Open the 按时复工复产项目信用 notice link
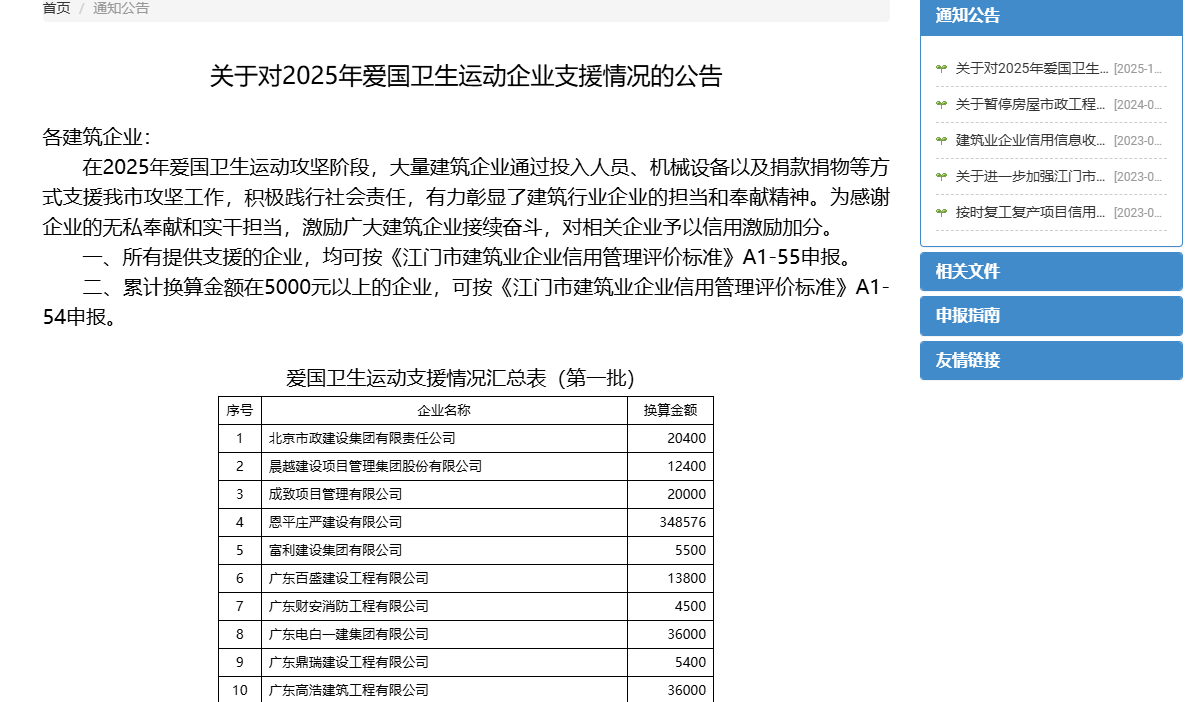This screenshot has height=702, width=1201. [x=1032, y=212]
